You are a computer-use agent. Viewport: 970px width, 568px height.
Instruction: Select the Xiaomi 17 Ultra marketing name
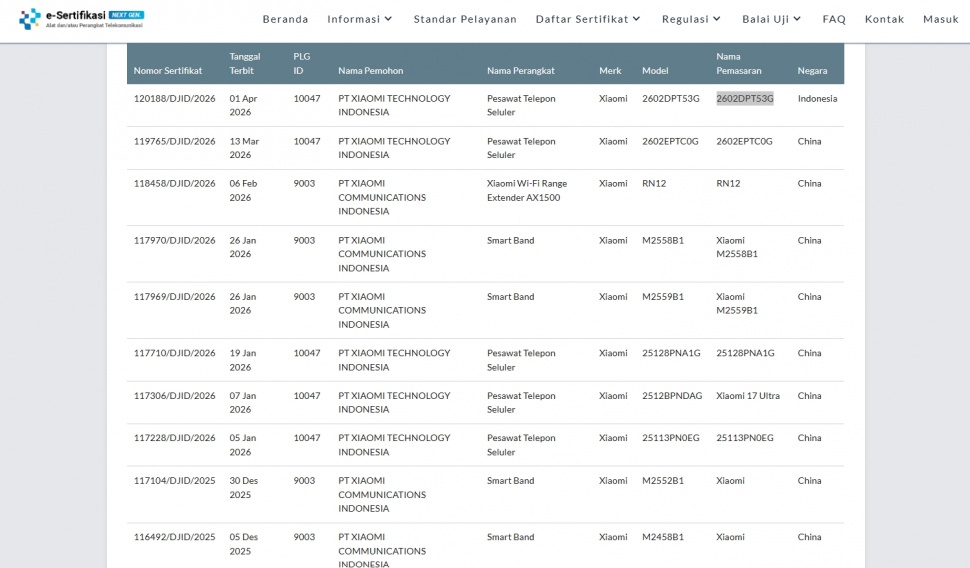(748, 396)
